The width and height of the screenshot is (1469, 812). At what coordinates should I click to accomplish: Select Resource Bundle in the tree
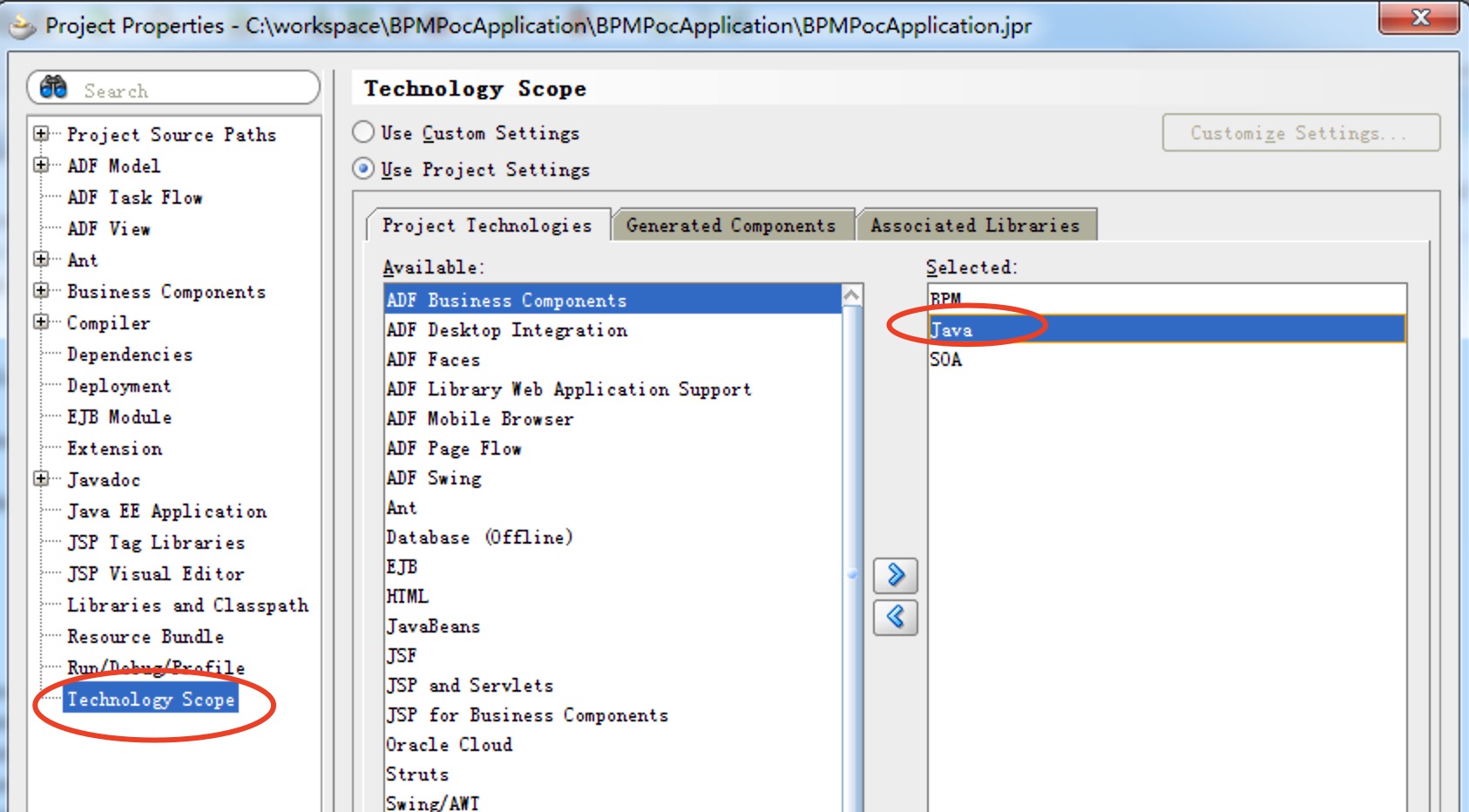coord(146,637)
